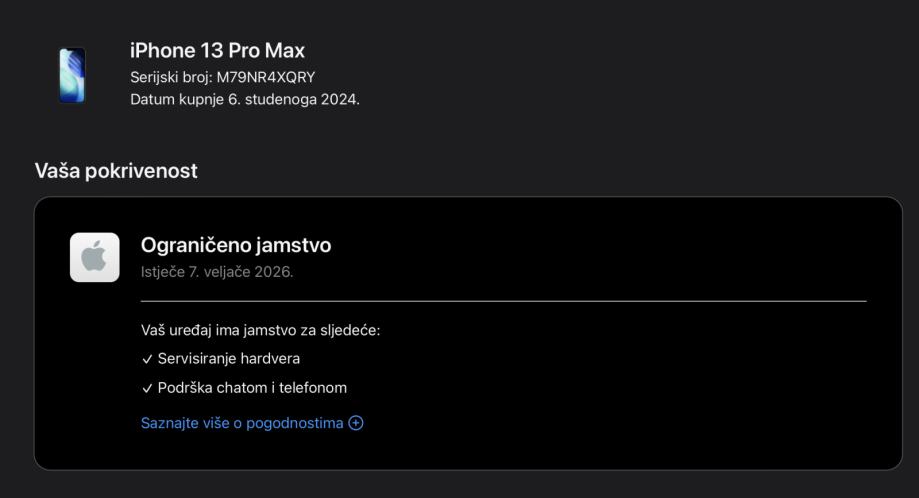Screen dimensions: 919x498
Task: Open the 'Saznajte više o pogodnostima' link
Action: 242,423
